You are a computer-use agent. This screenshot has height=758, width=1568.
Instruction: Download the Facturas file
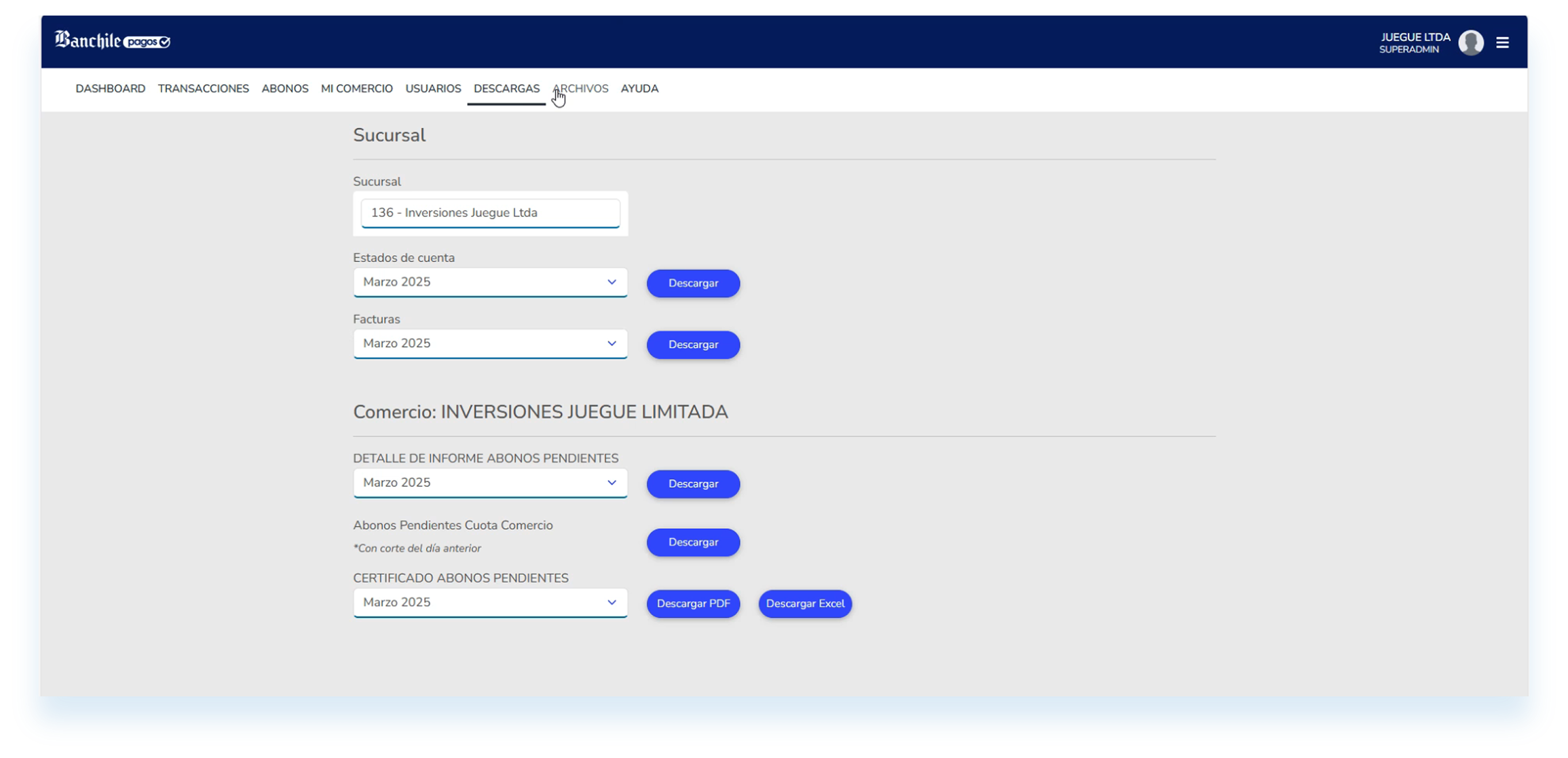click(693, 345)
